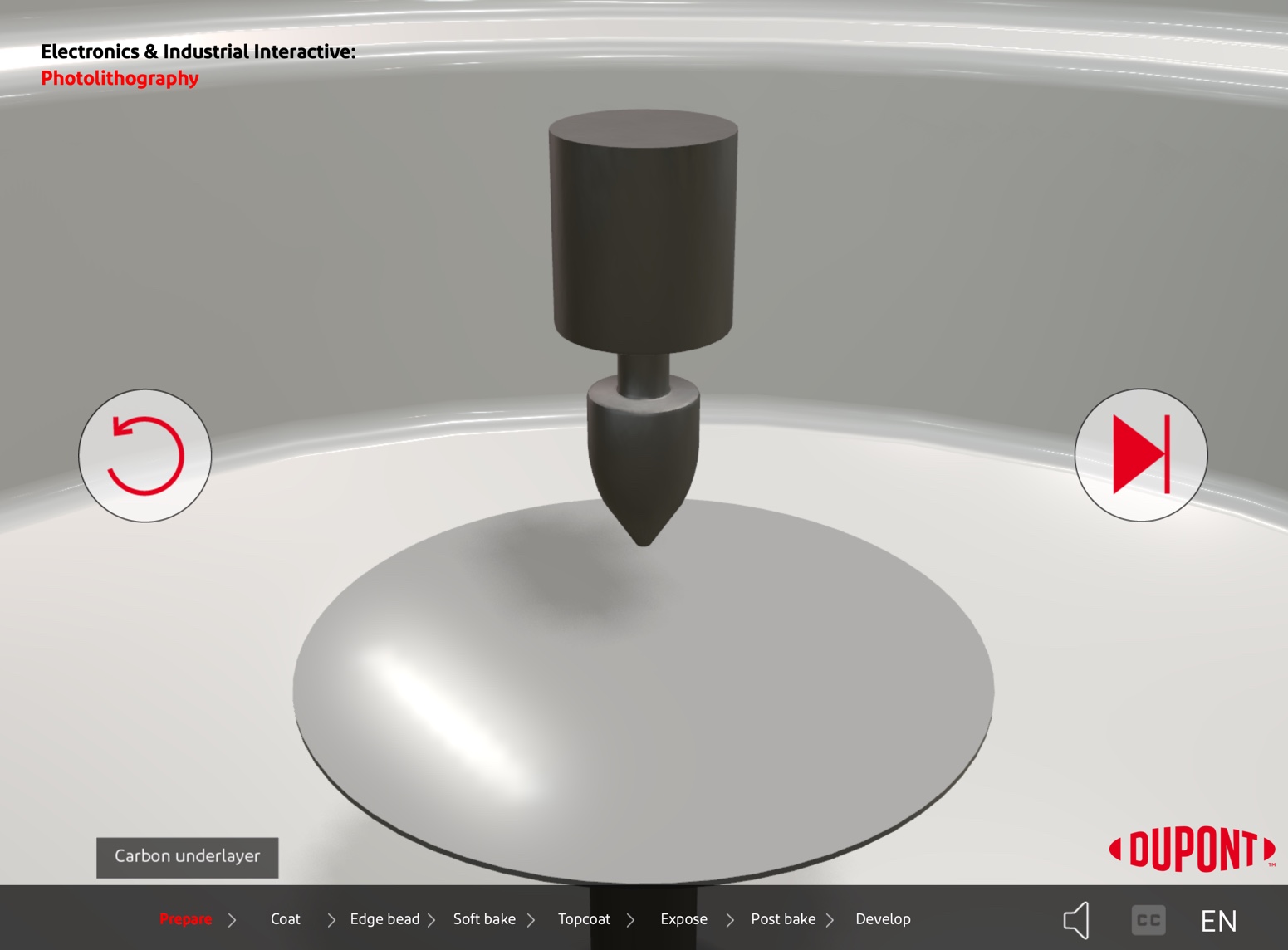Go to the Coat step
The width and height of the screenshot is (1288, 950).
[285, 919]
